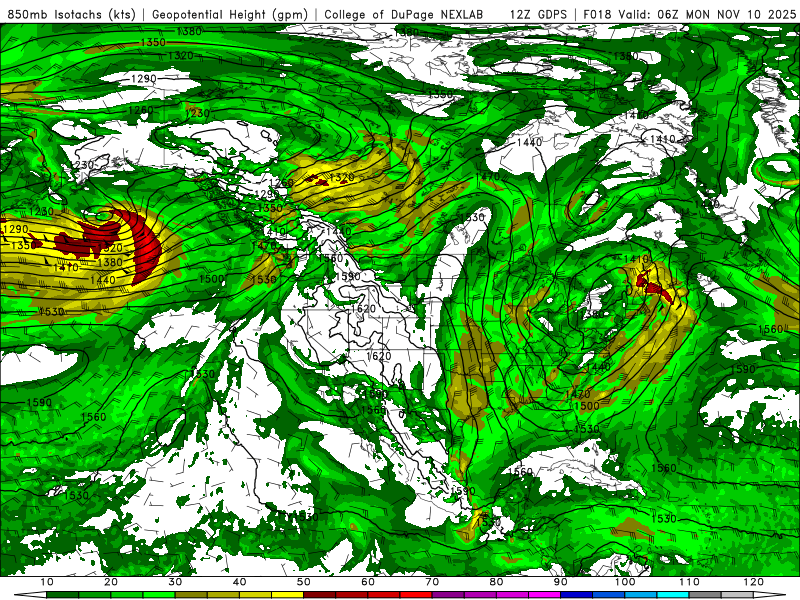Click the 30 kt value on color scale
Viewport: 800px width, 600px height.
click(175, 582)
